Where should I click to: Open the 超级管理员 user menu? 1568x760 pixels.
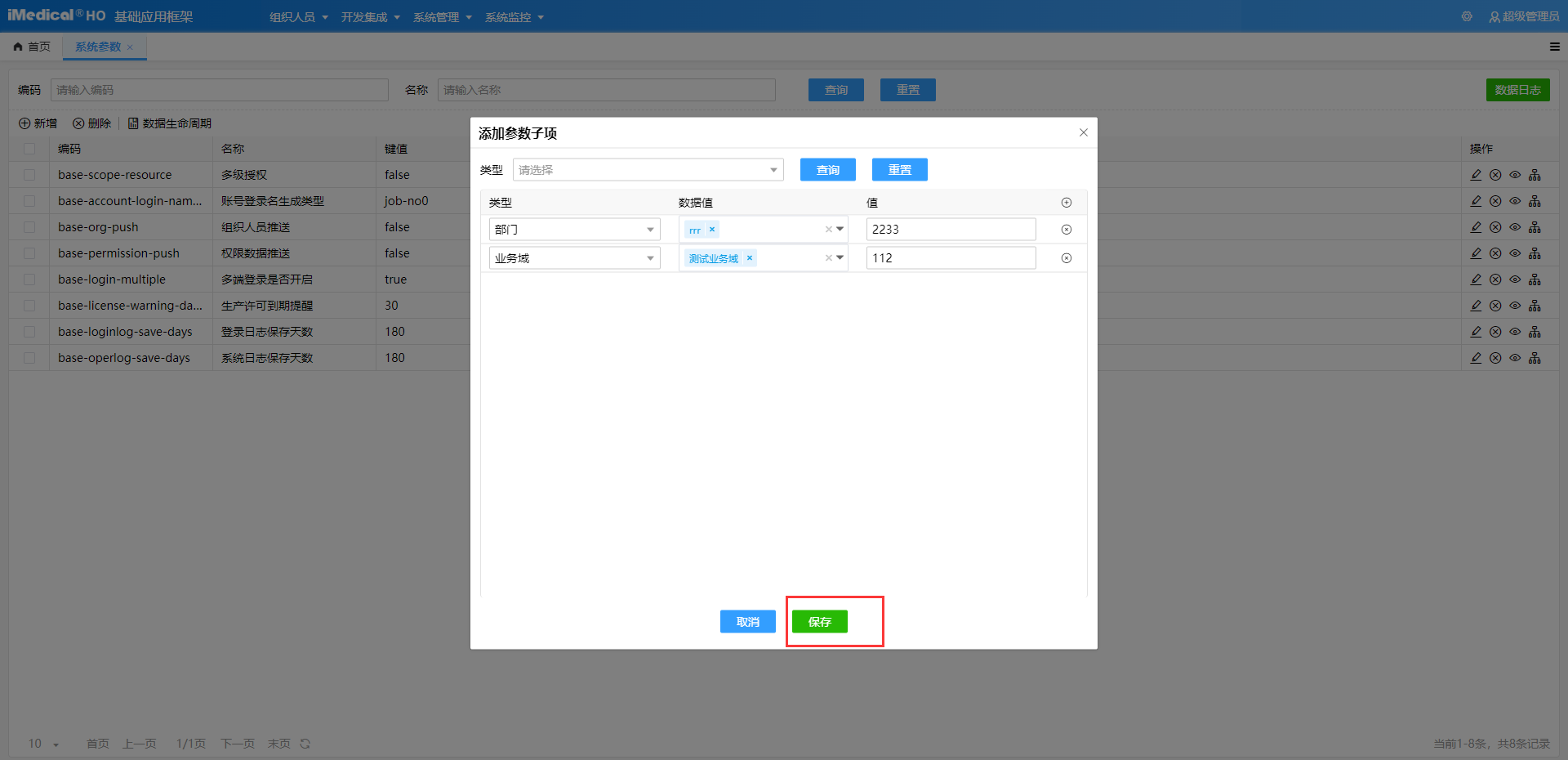point(1524,16)
